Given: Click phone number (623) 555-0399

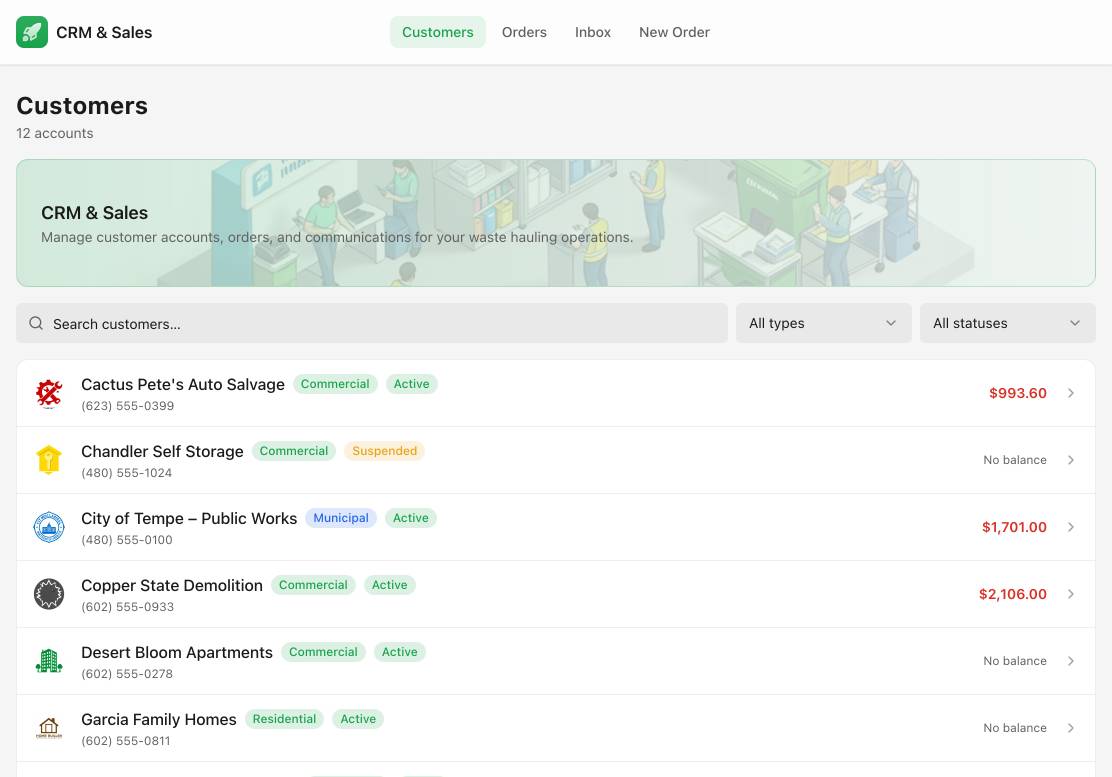Looking at the screenshot, I should click(x=128, y=406).
